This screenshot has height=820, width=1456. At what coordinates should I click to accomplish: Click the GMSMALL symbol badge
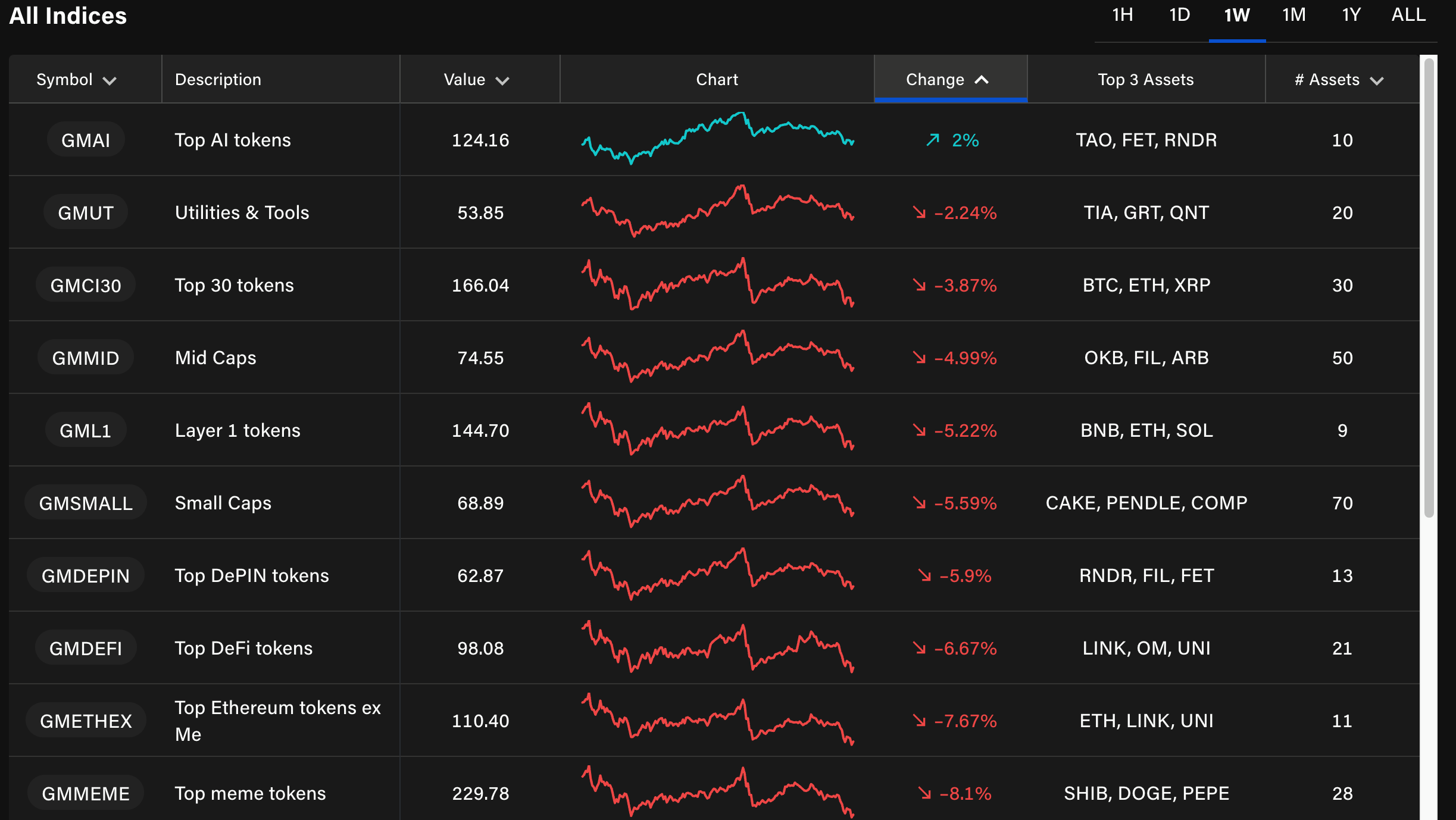pos(86,503)
